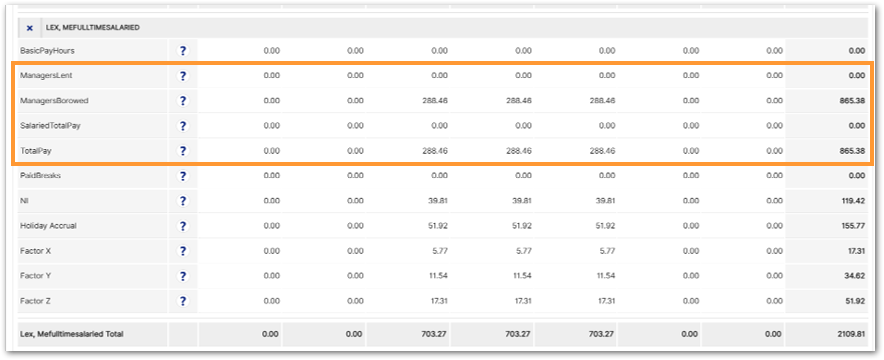Screen dimensions: 884x360
Task: Open the ManagersLent question mark help
Action: click(x=182, y=75)
